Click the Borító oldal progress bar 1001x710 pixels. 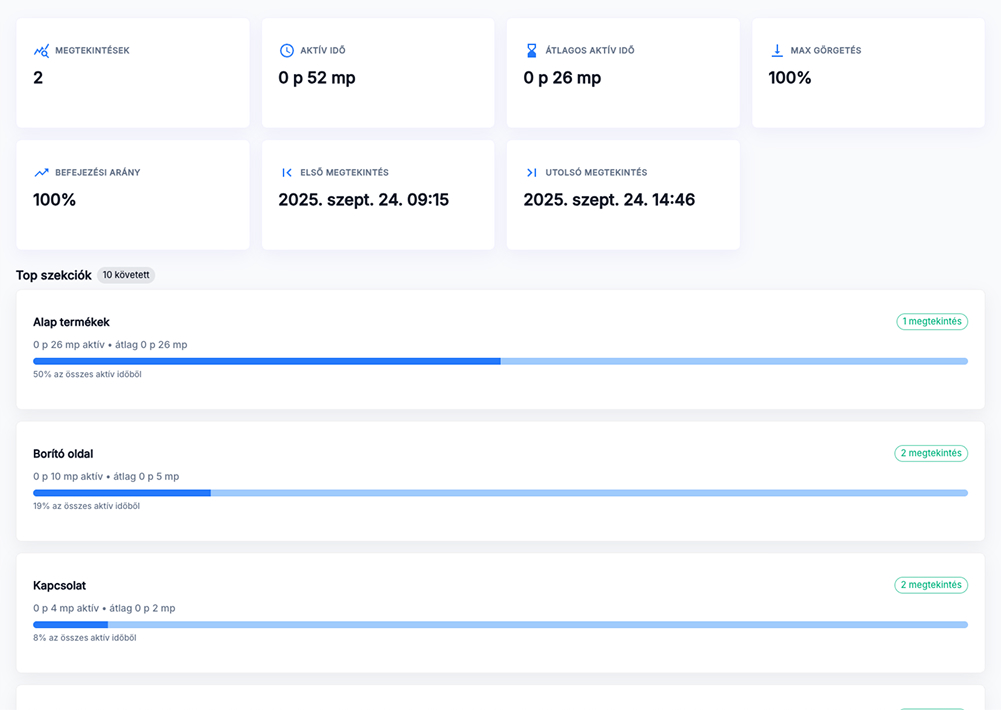click(500, 493)
